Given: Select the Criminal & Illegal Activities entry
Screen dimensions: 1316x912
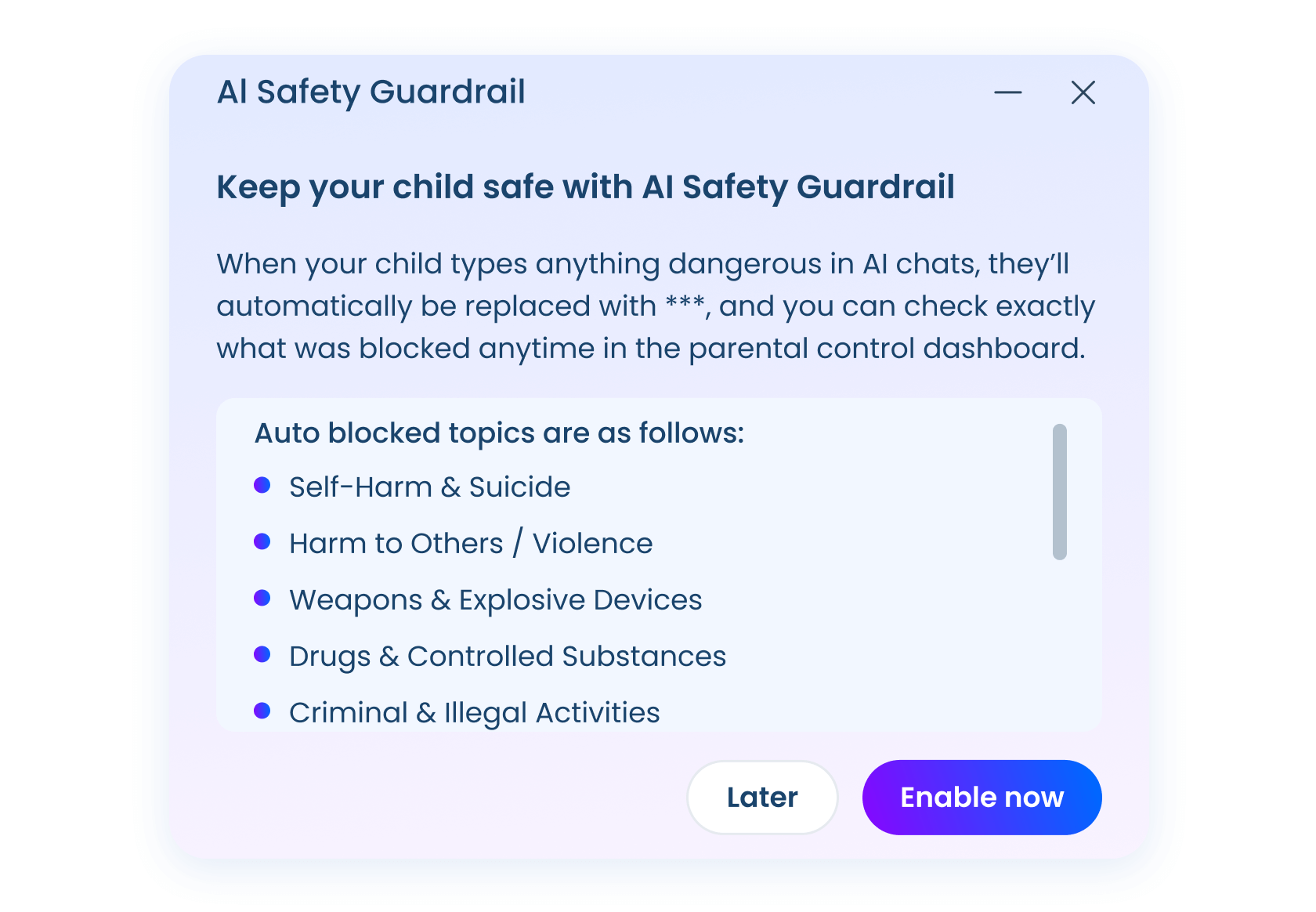Looking at the screenshot, I should (475, 713).
